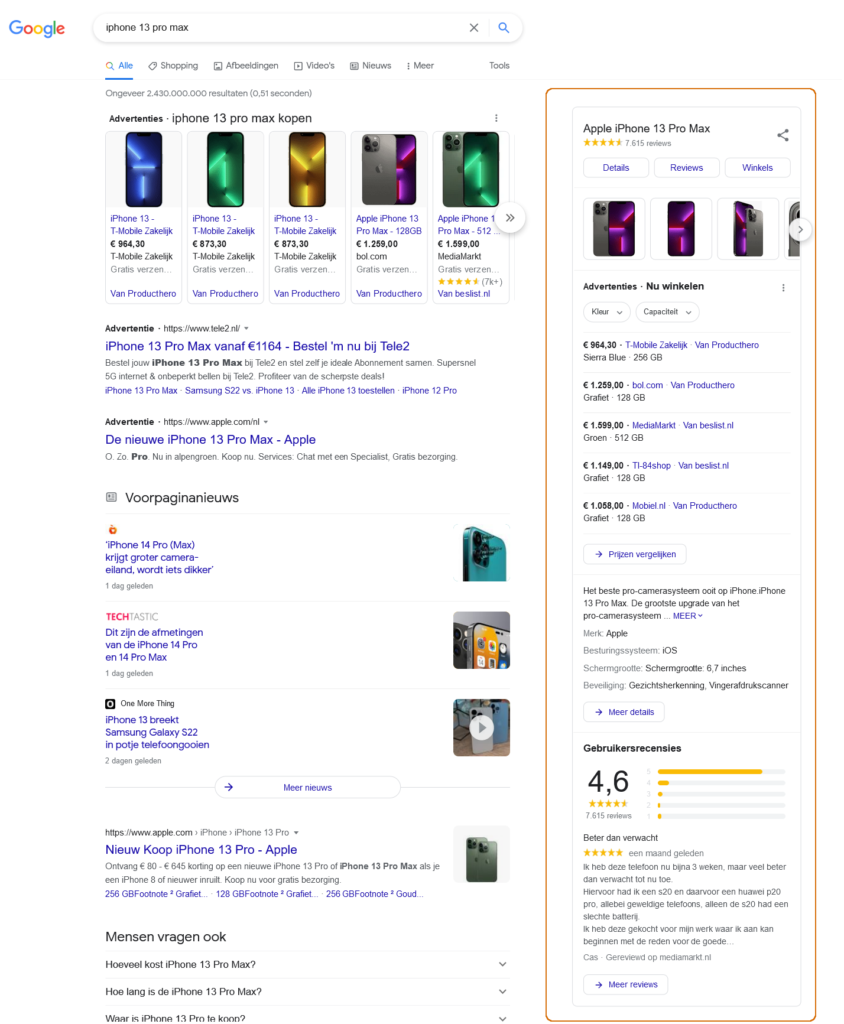This screenshot has width=844, height=1024.
Task: Open the Capaciteit filter dropdown
Action: (x=667, y=312)
